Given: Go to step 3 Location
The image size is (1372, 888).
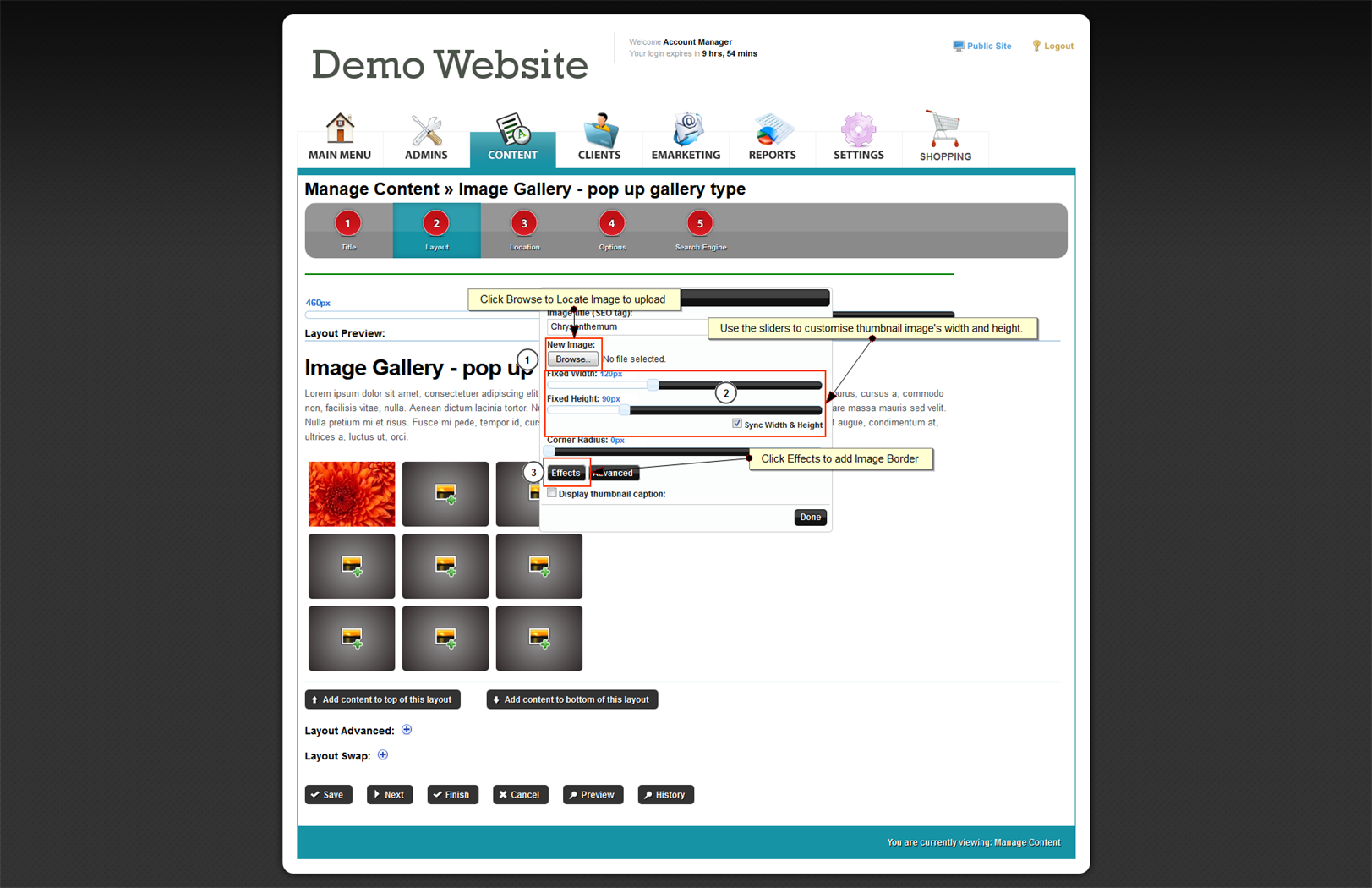Looking at the screenshot, I should [x=524, y=224].
